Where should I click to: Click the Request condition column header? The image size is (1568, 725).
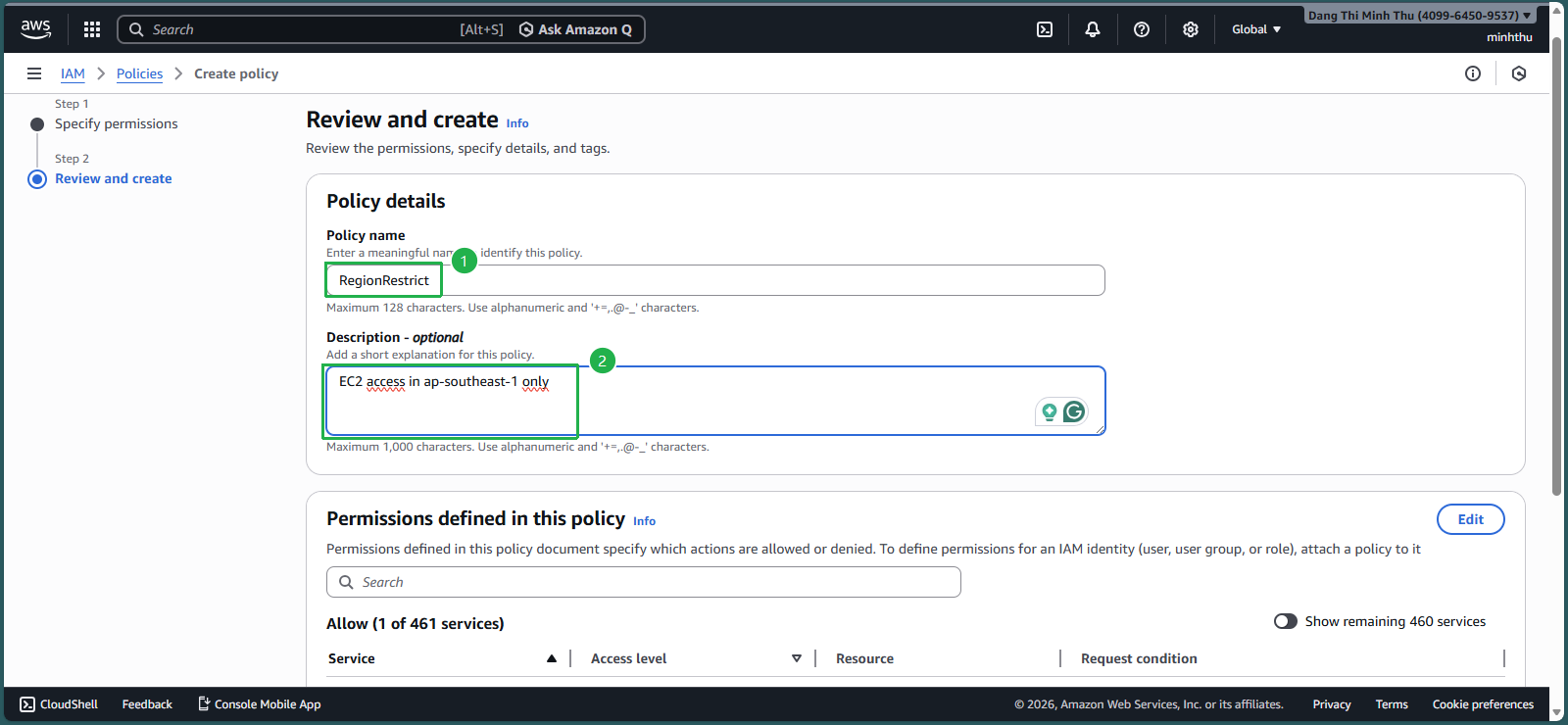1139,658
